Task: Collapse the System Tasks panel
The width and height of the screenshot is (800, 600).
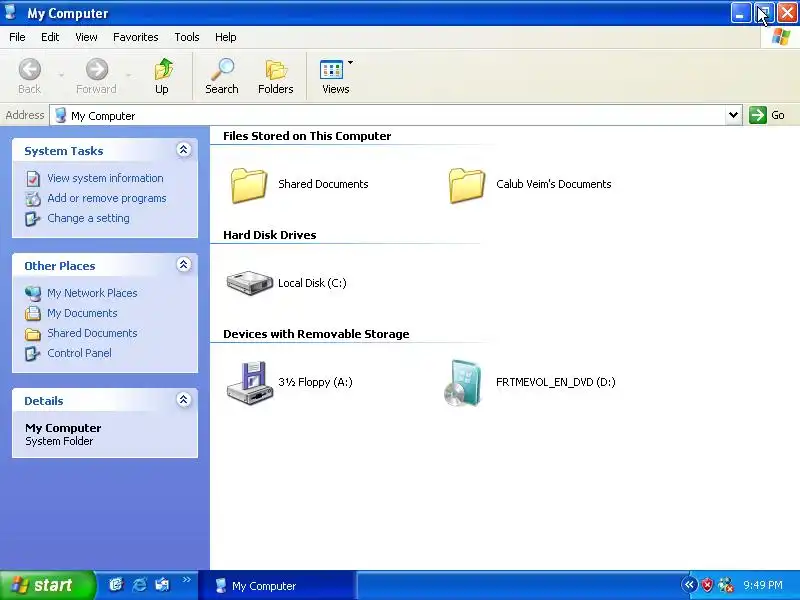Action: (x=184, y=149)
